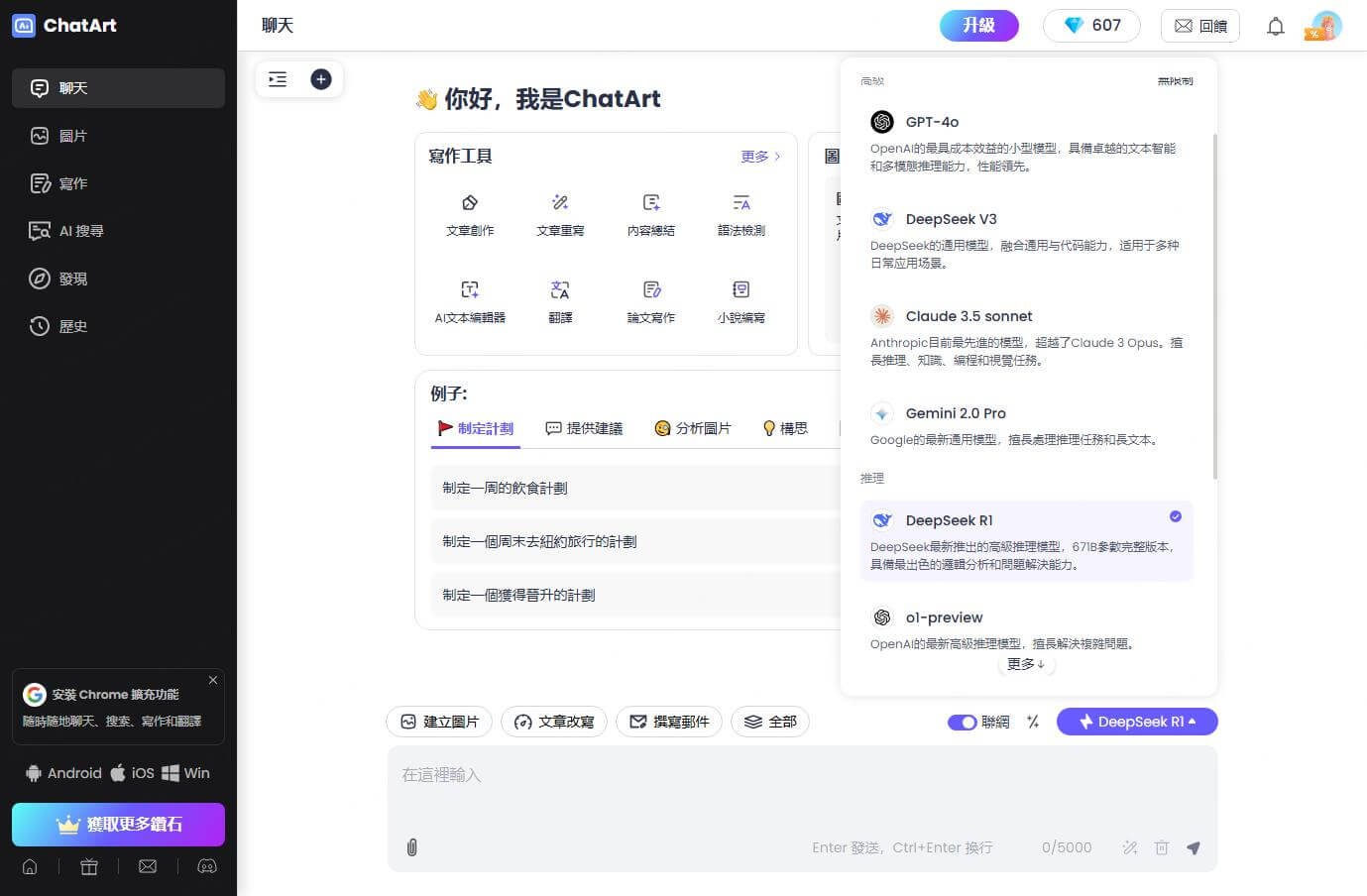Click the home icon in sidebar footer

point(30,866)
